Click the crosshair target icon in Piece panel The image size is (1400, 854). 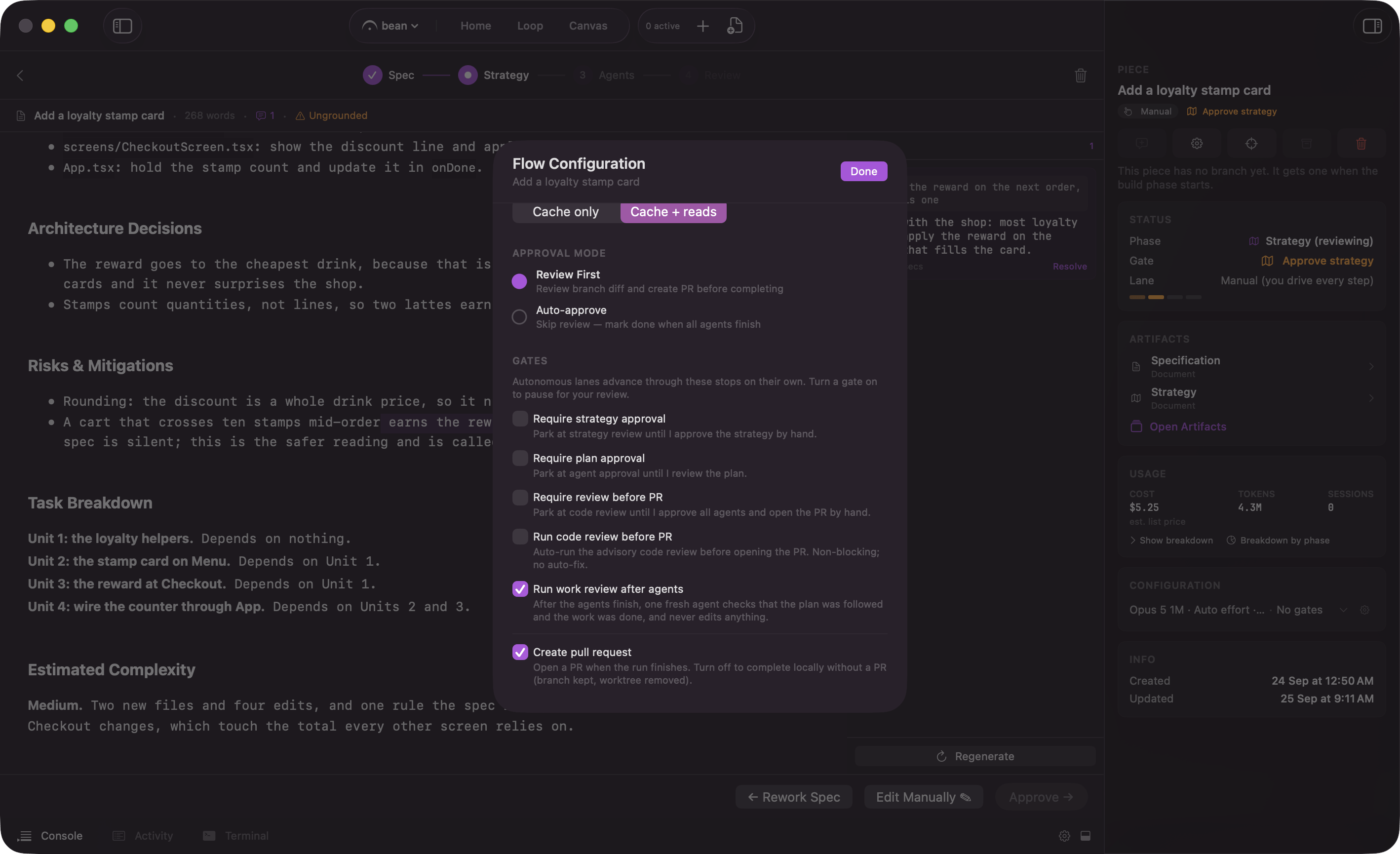[x=1250, y=144]
